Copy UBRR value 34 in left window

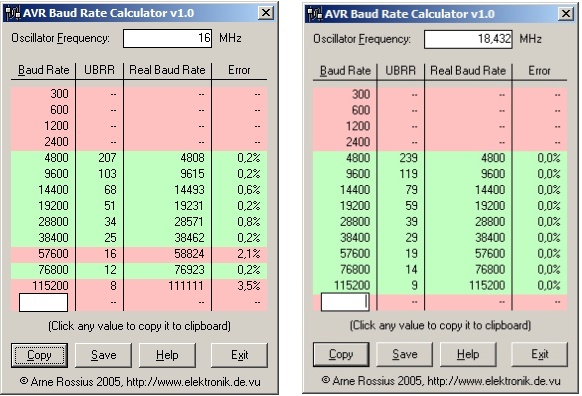pos(110,222)
